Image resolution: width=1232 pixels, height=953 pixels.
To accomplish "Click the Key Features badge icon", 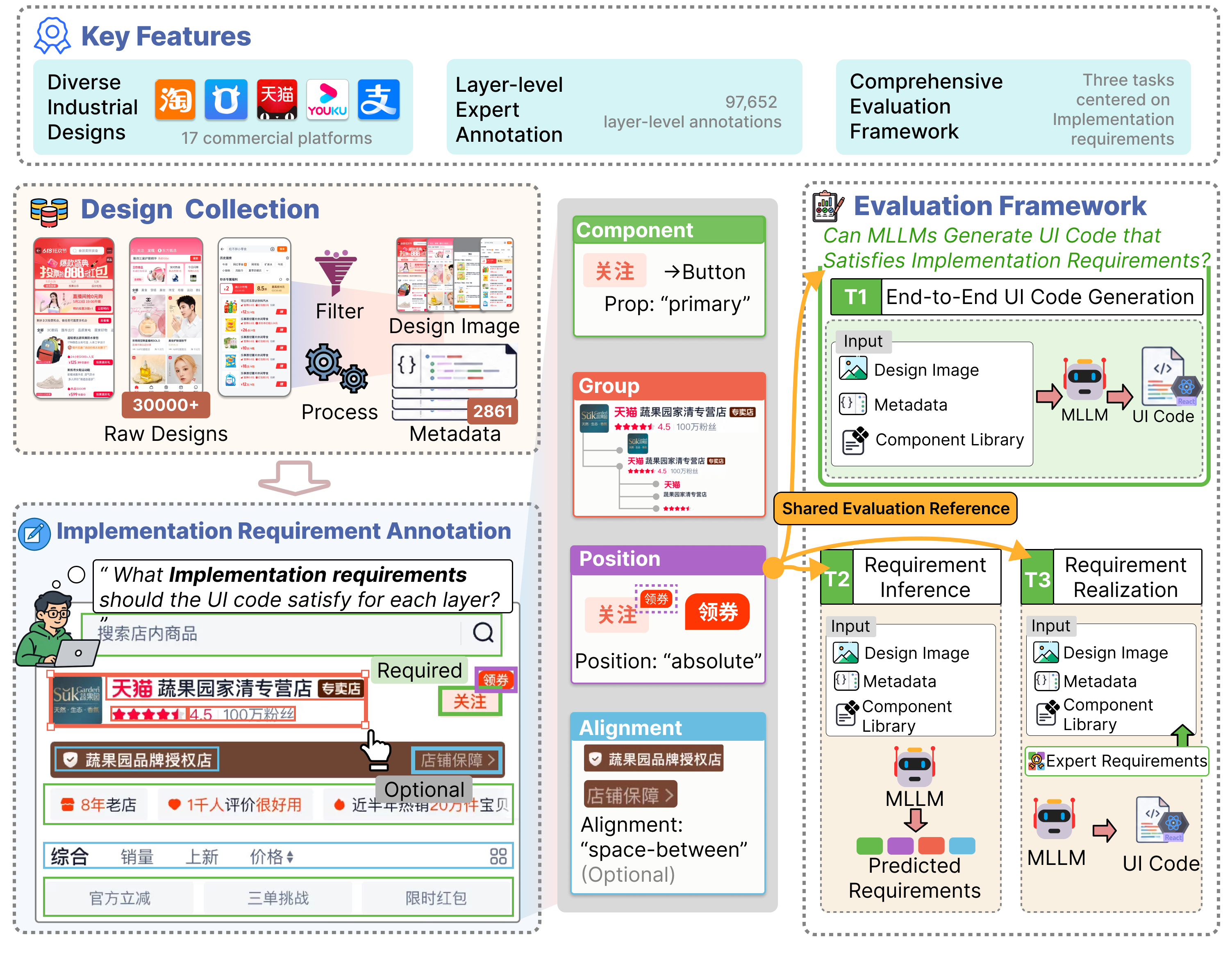I will 52,36.
